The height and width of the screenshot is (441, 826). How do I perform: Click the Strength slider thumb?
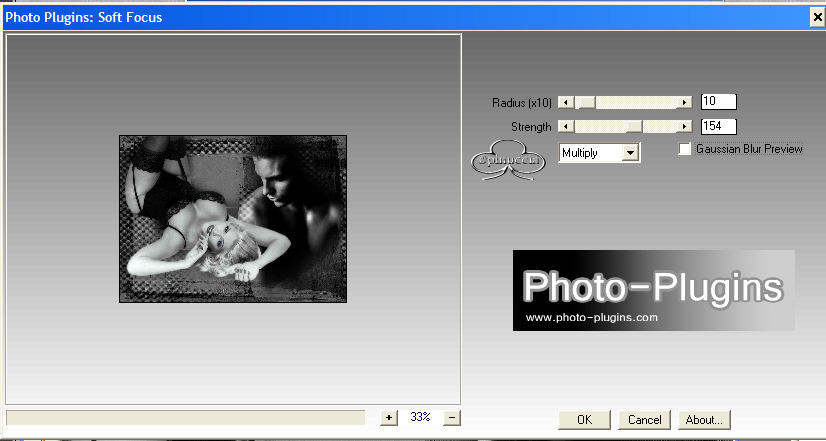(x=634, y=126)
